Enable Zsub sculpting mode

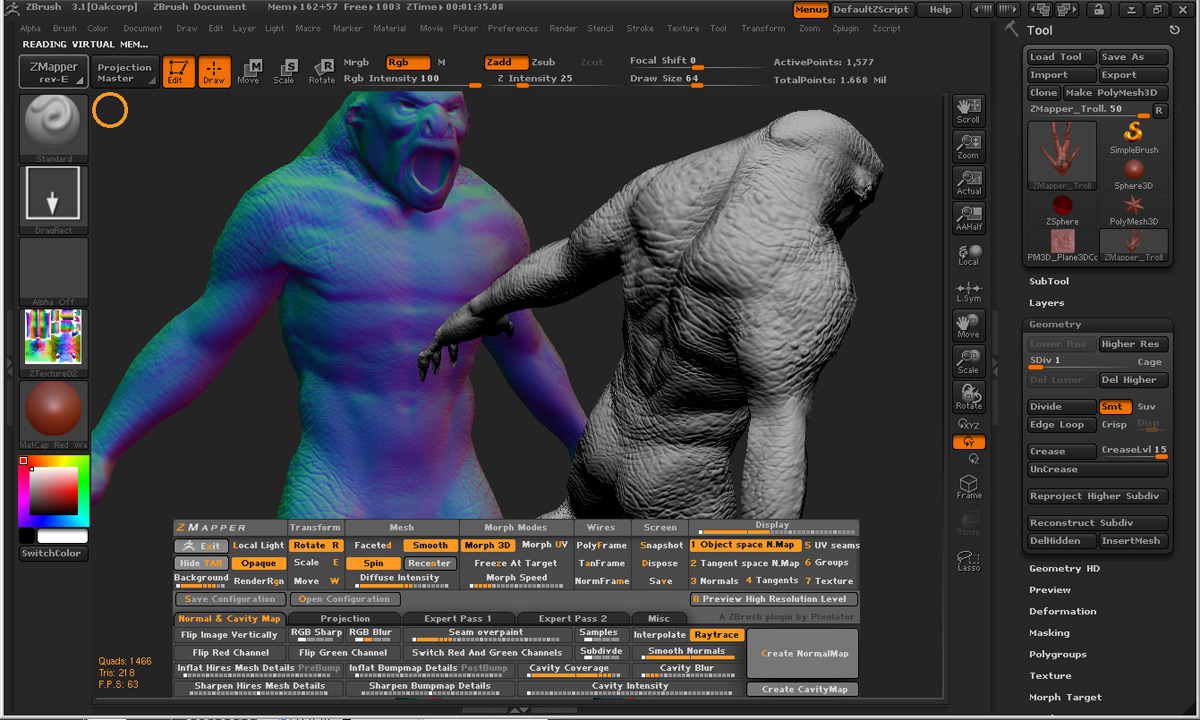543,62
